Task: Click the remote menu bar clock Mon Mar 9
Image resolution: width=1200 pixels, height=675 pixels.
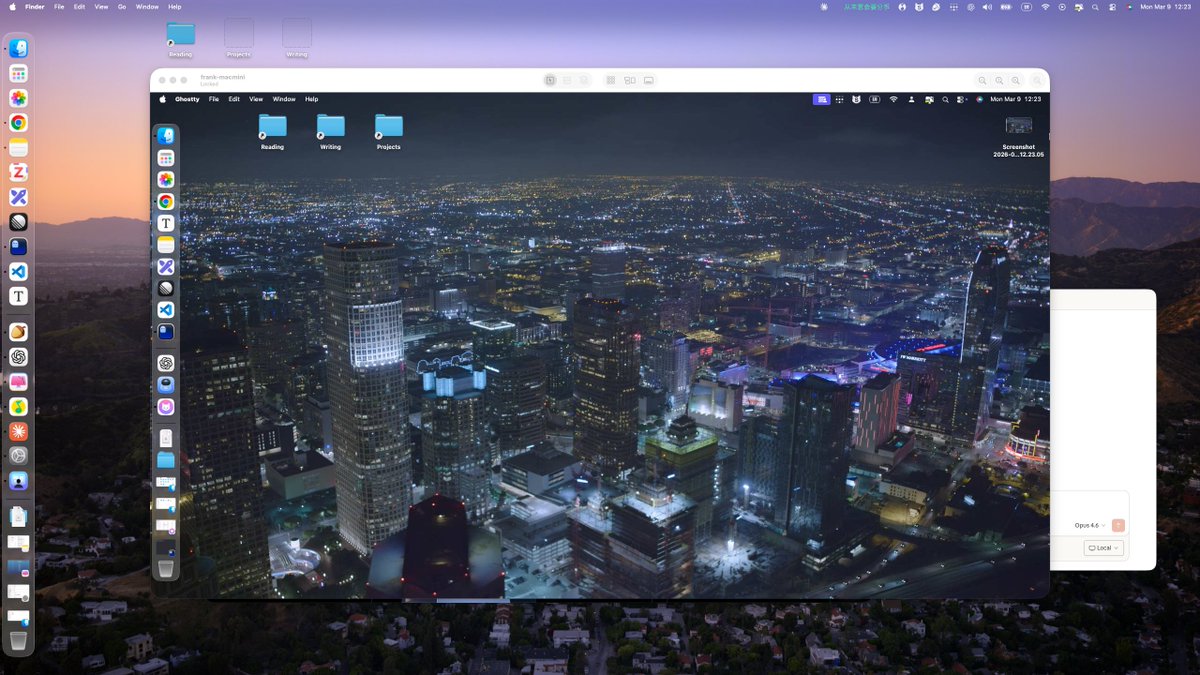Action: (x=1016, y=99)
